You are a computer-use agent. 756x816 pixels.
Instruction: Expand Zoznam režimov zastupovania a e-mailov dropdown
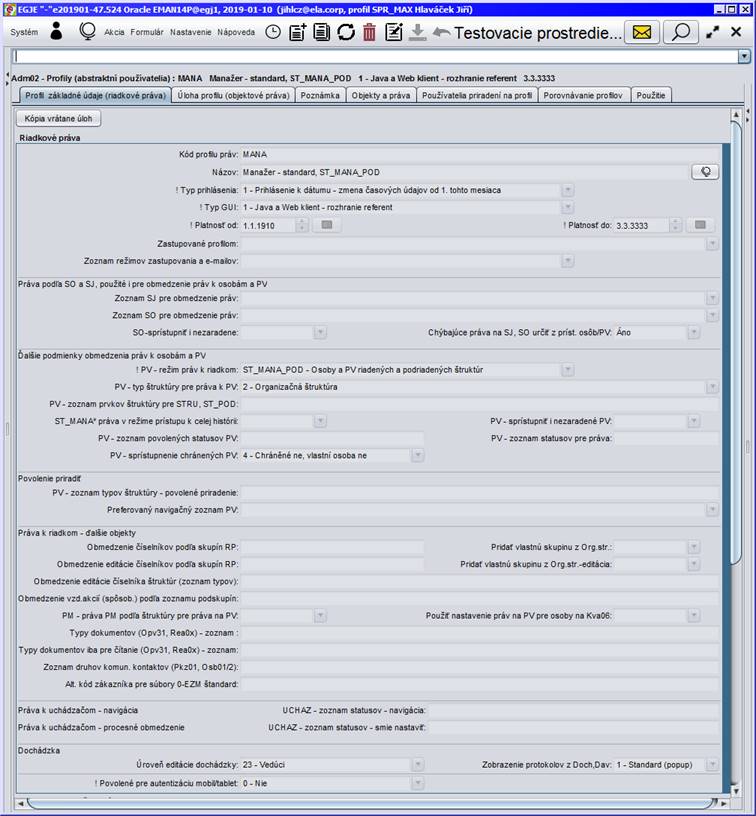[568, 261]
